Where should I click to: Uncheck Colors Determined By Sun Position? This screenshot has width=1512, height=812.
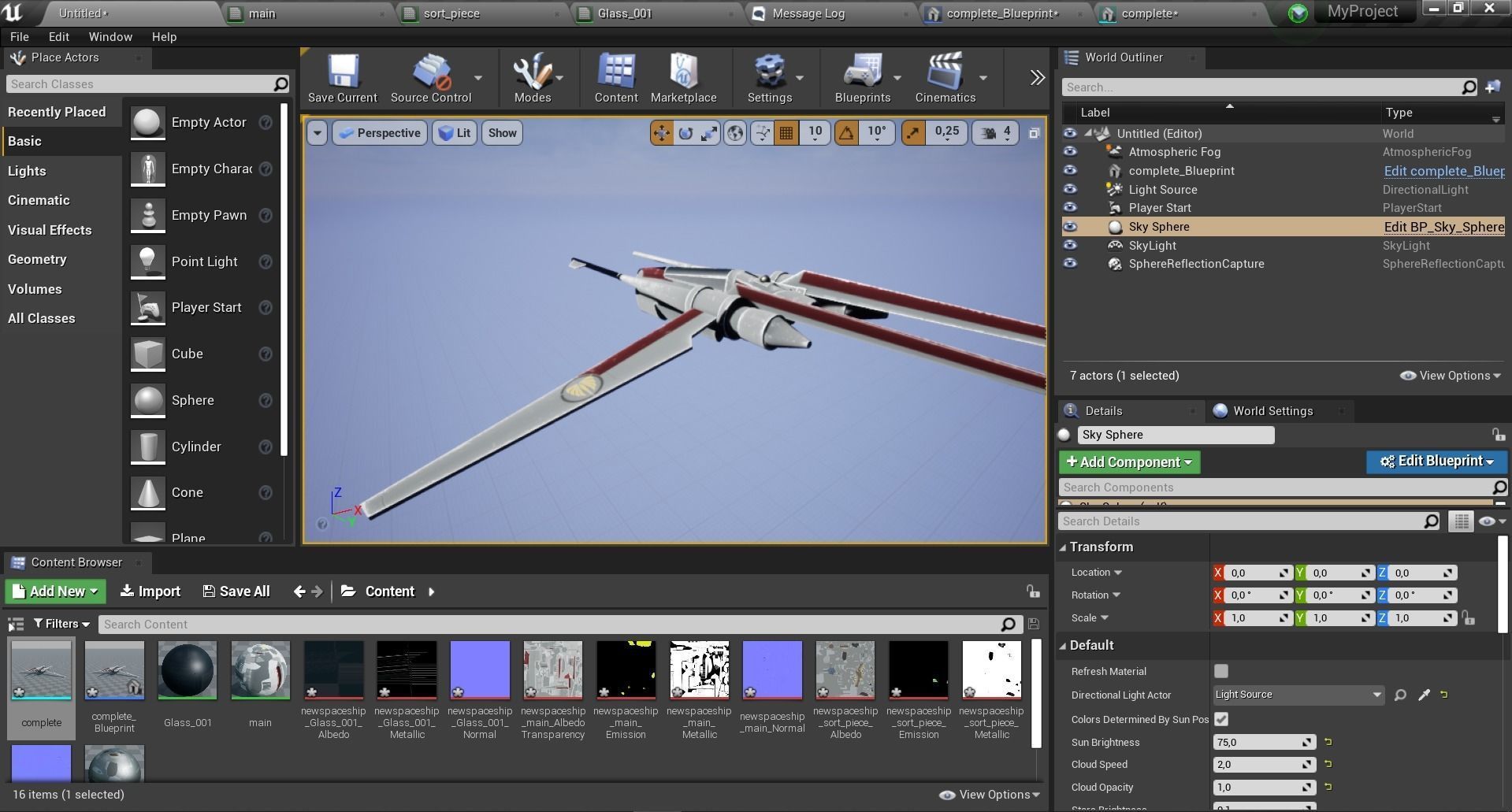pyautogui.click(x=1220, y=719)
